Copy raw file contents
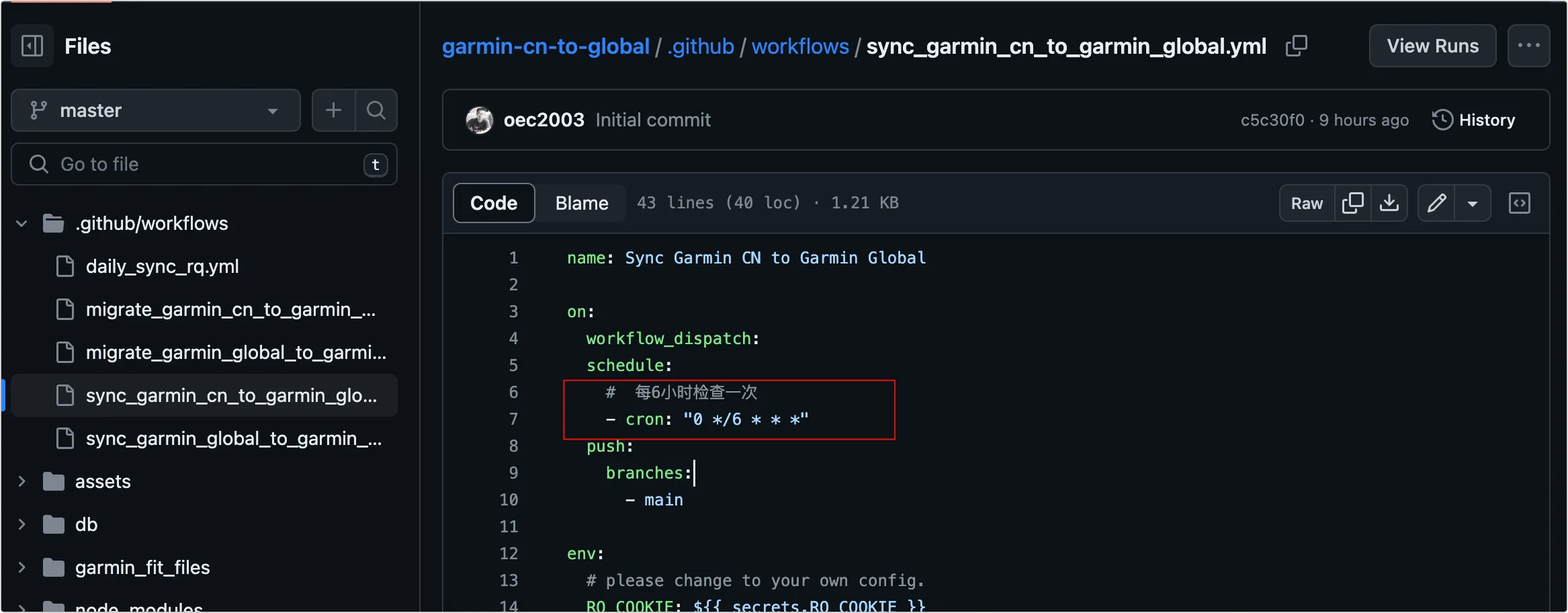 coord(1352,203)
